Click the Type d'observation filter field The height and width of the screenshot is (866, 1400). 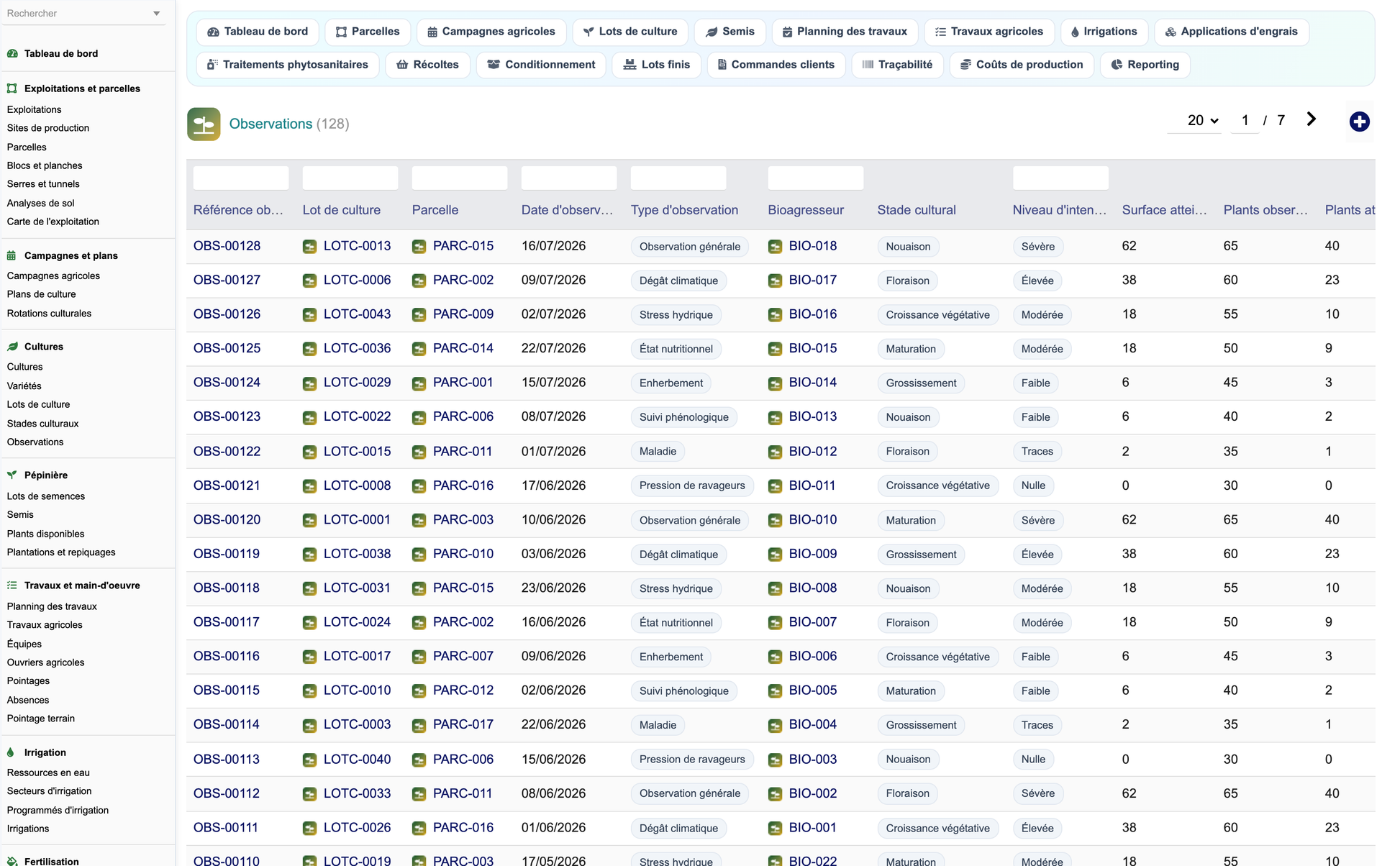tap(678, 178)
